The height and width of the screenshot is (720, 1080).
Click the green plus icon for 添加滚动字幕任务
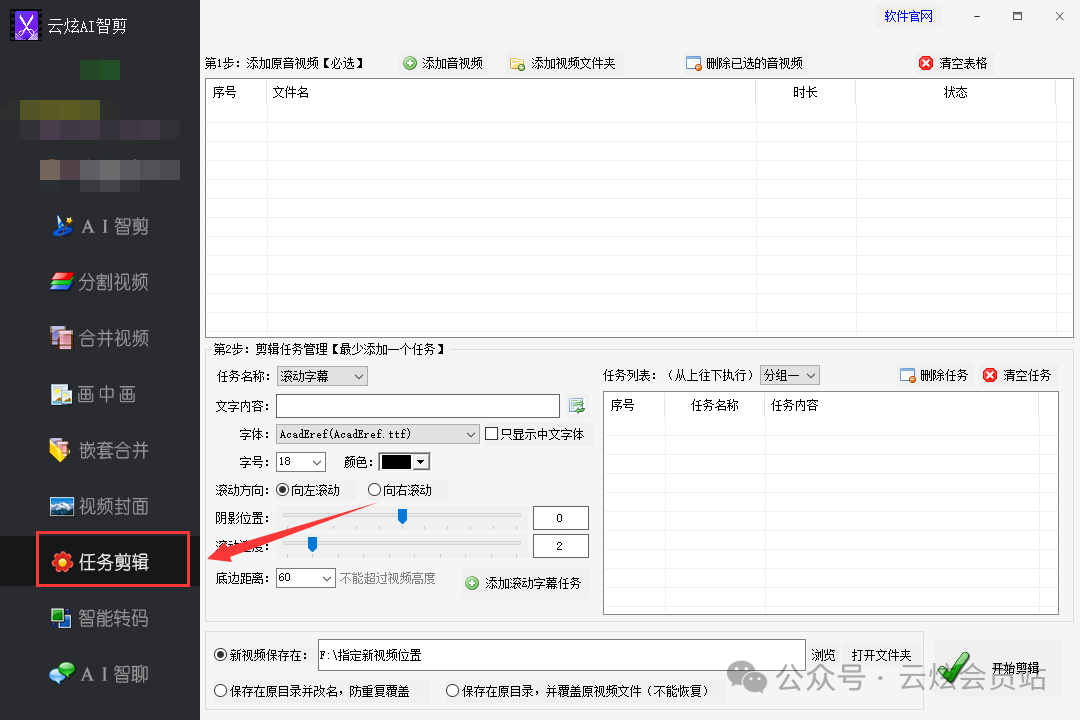pyautogui.click(x=472, y=584)
